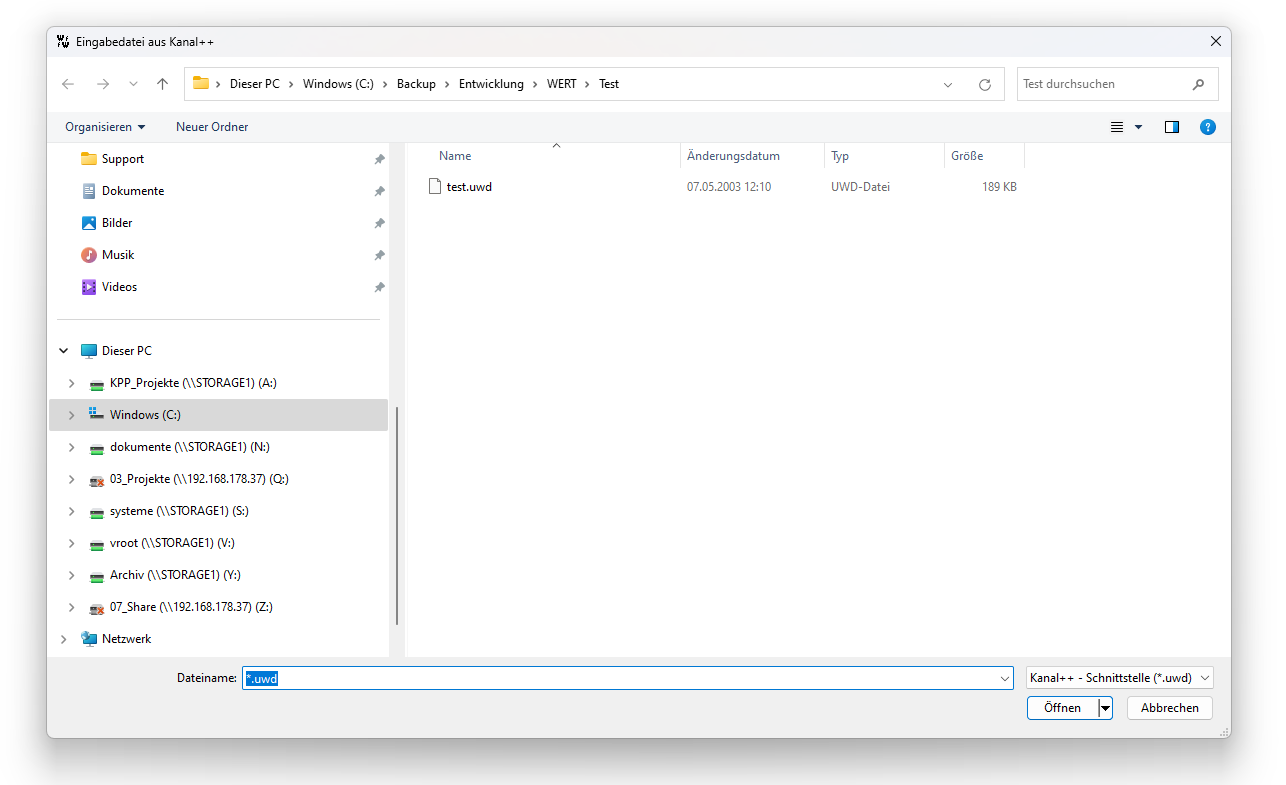The image size is (1286, 785).
Task: Open the Musik quick access folder
Action: (117, 255)
